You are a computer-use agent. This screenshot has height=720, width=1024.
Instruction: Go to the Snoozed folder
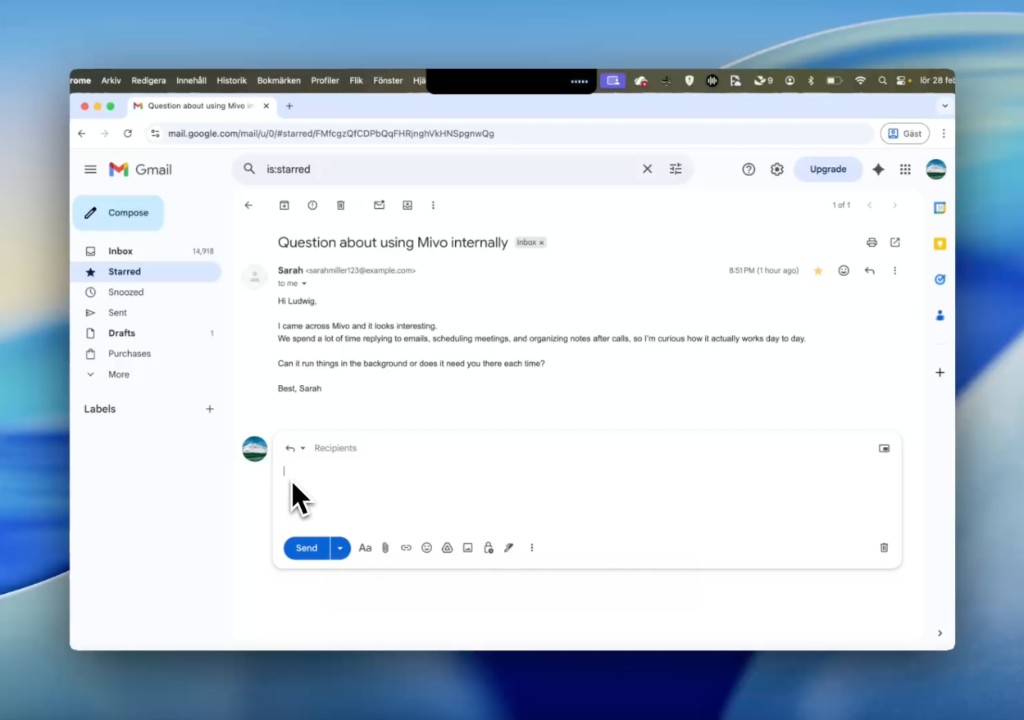pyautogui.click(x=126, y=292)
